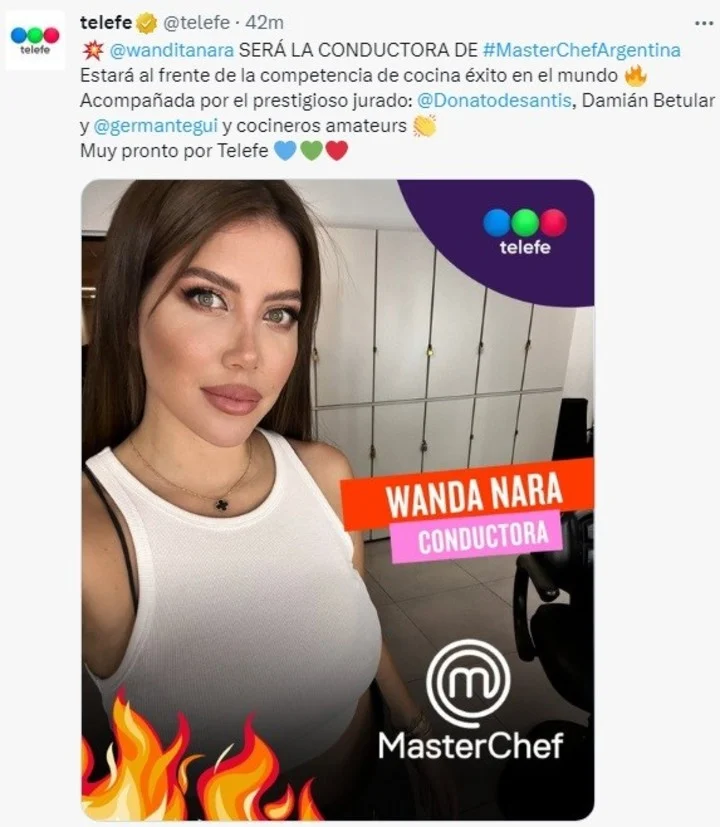Click the telefe account display name

click(106, 23)
